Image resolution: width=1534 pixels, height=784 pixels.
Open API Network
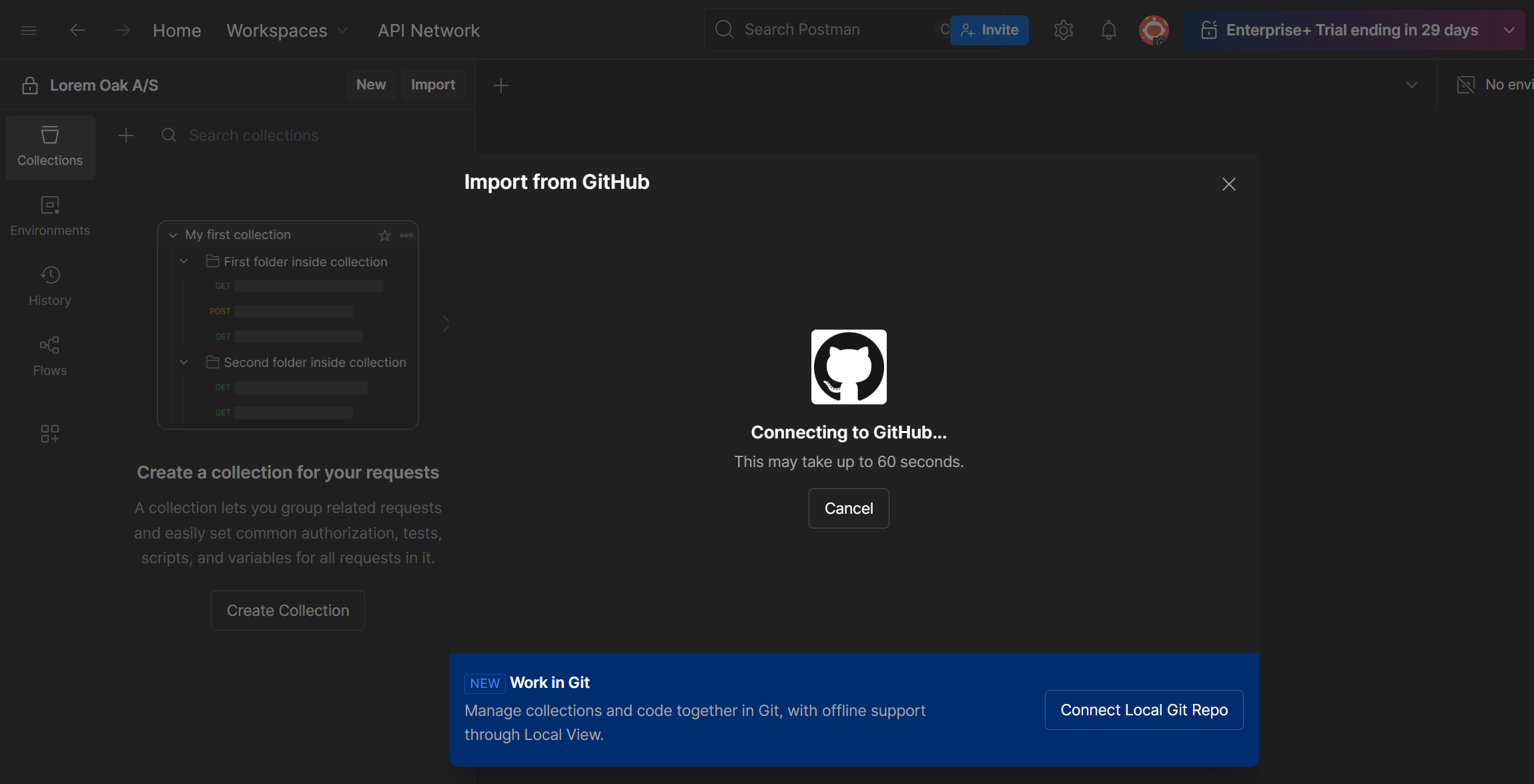pyautogui.click(x=428, y=31)
